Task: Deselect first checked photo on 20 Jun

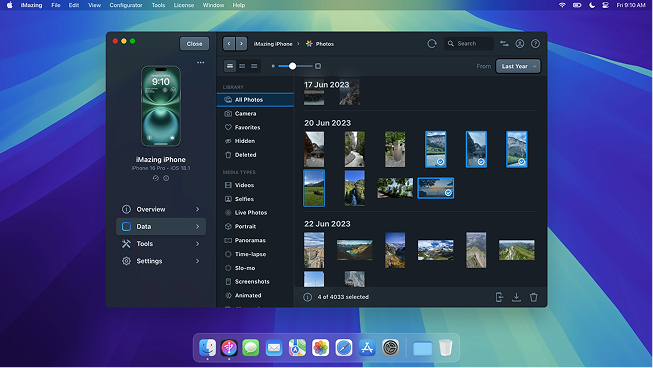Action: [436, 149]
